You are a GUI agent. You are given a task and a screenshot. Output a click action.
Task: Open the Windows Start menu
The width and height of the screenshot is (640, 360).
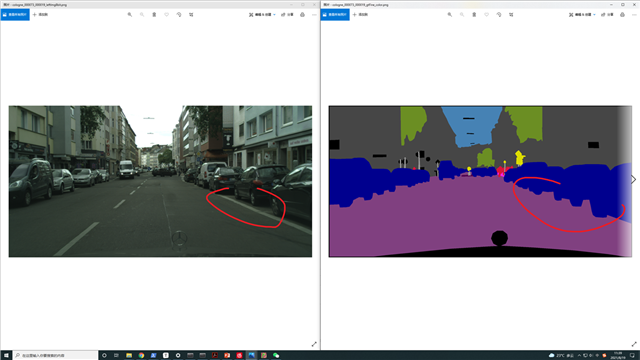click(x=6, y=356)
